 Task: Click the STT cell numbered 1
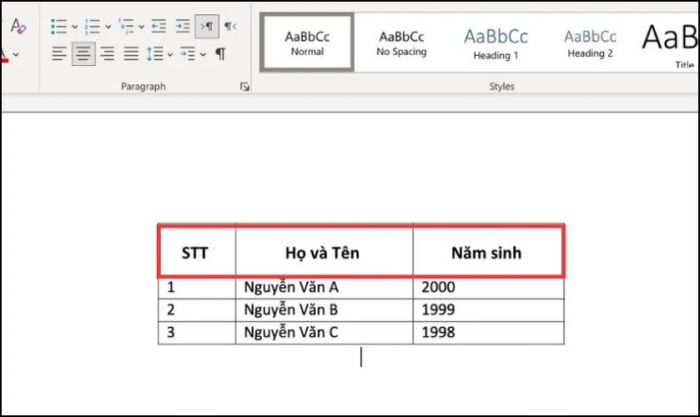196,287
